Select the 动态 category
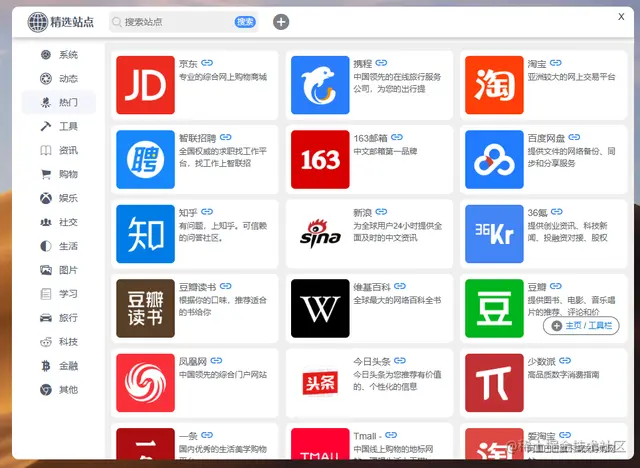The width and height of the screenshot is (640, 468). click(x=59, y=78)
